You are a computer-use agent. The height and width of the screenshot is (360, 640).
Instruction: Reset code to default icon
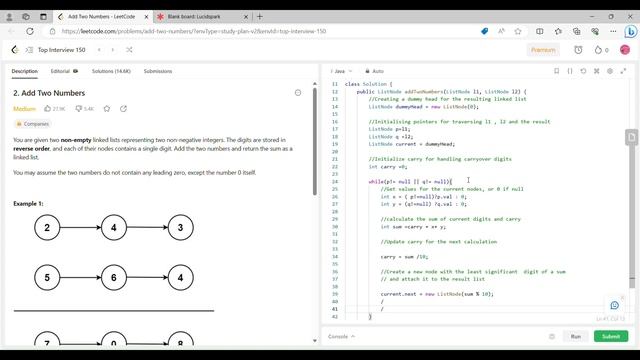click(x=583, y=71)
